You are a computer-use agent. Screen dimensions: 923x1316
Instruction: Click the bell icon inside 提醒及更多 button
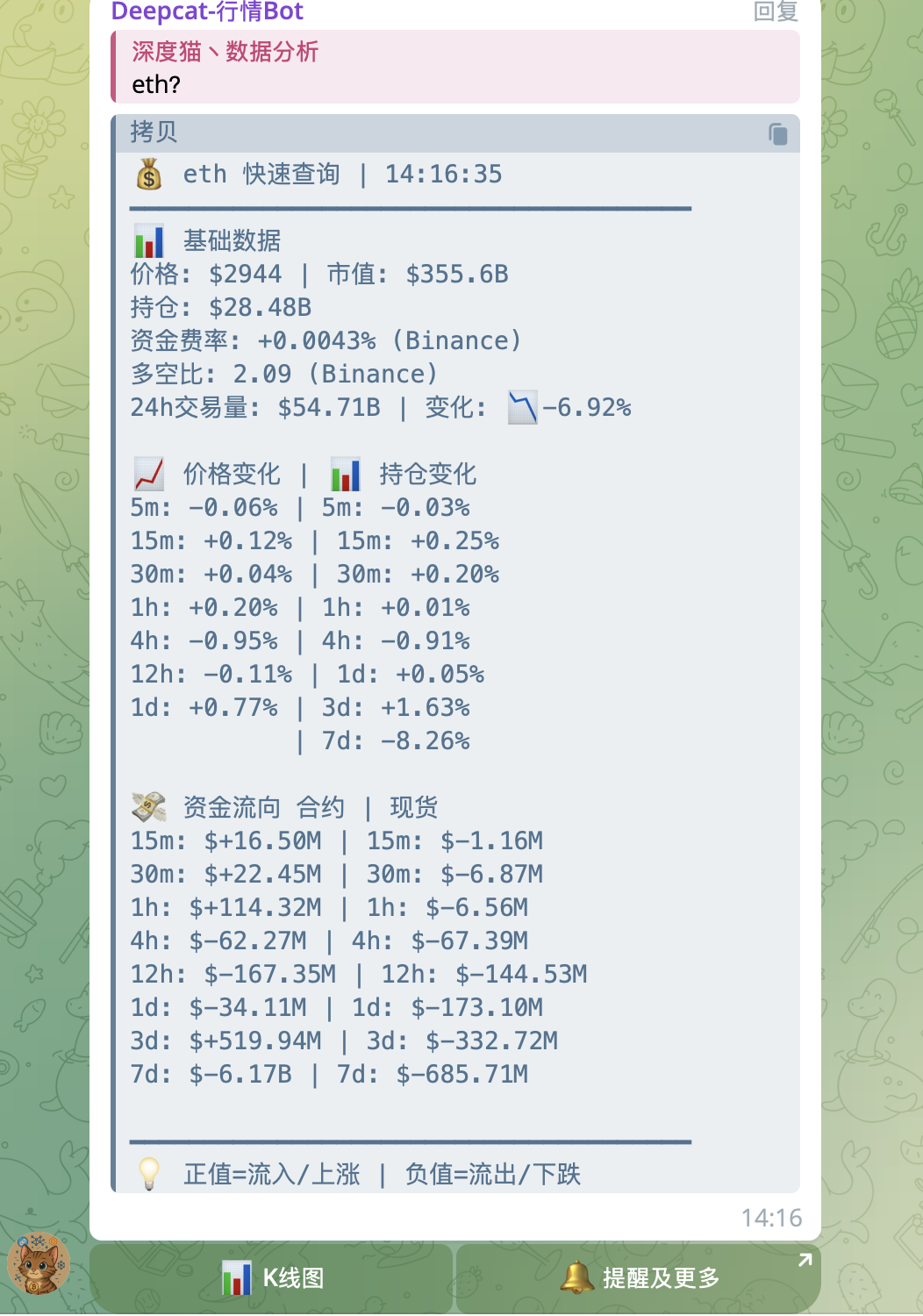point(578,1277)
